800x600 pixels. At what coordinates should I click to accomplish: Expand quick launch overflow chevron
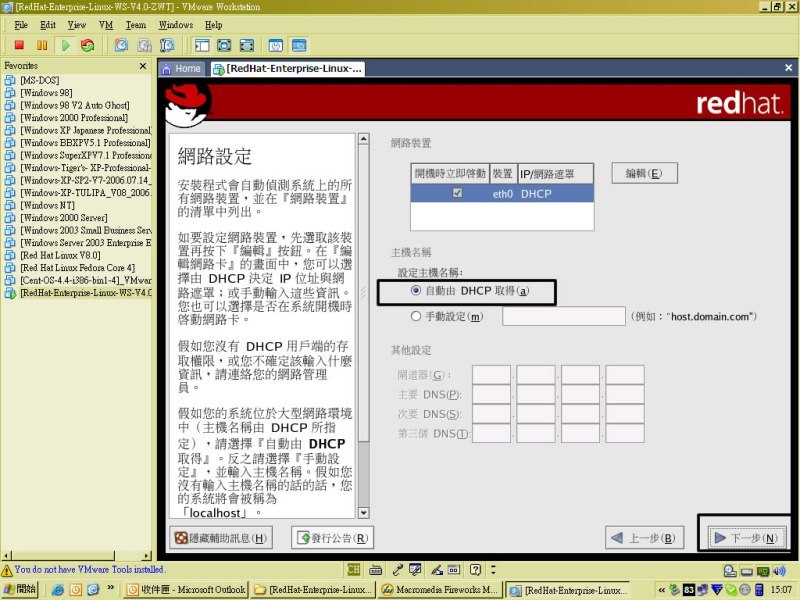(x=111, y=588)
